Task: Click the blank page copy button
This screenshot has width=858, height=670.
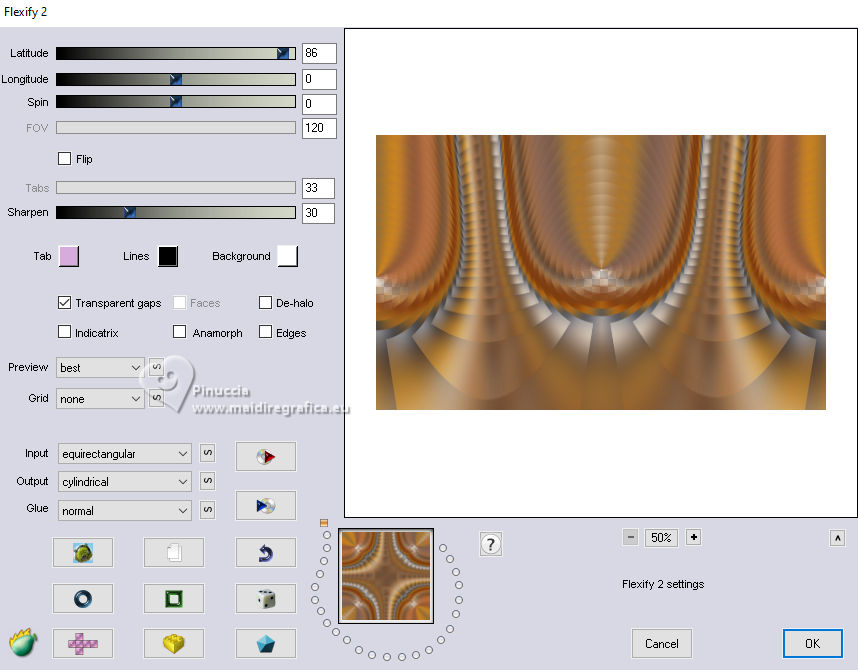Action: pyautogui.click(x=173, y=552)
